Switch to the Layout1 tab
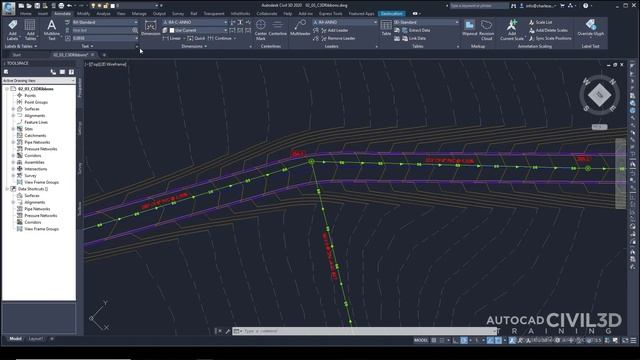The height and width of the screenshot is (360, 640). click(x=36, y=339)
